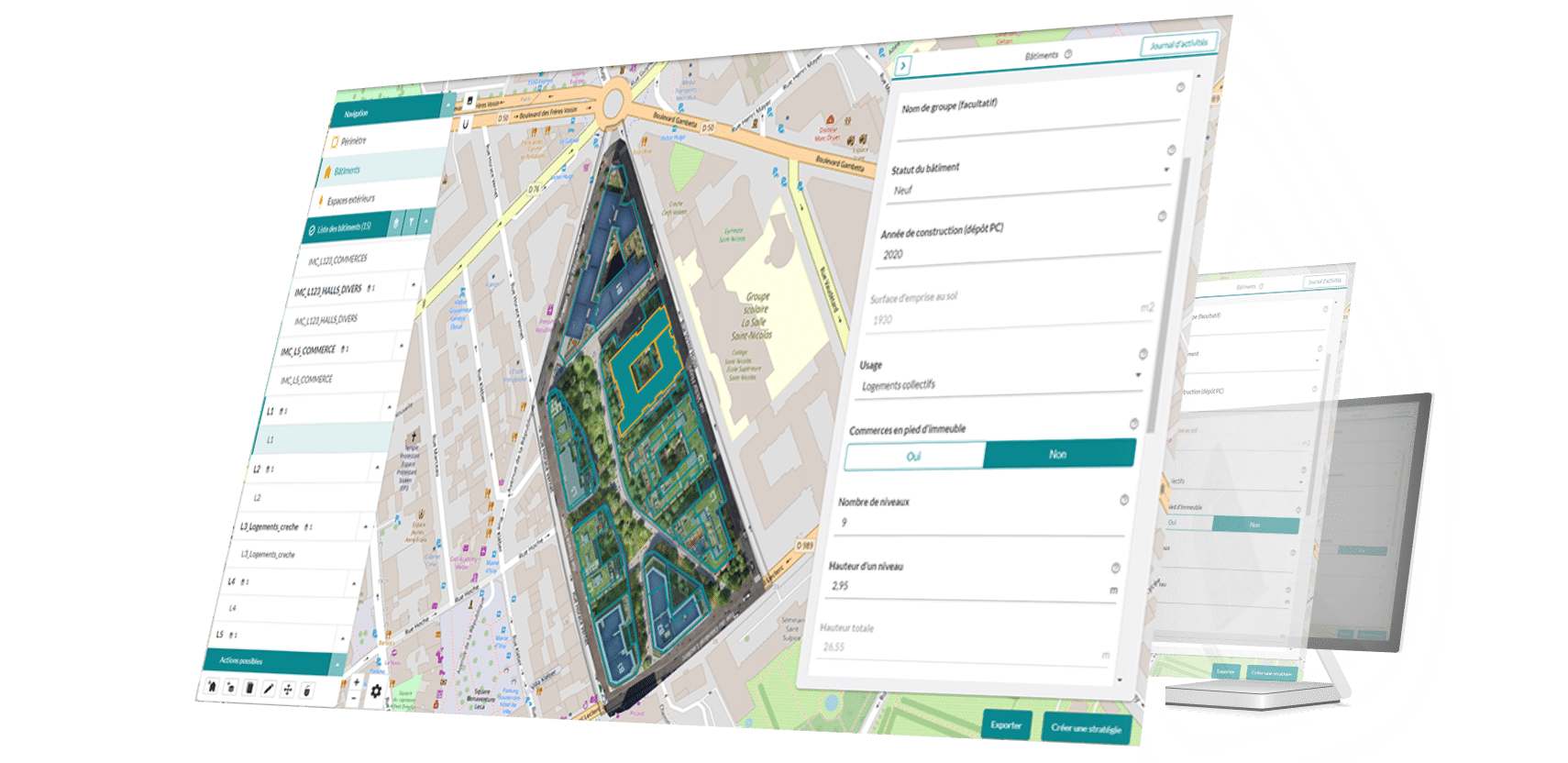Collapse the L1 group arrow
The image size is (1568, 763).
tap(389, 406)
